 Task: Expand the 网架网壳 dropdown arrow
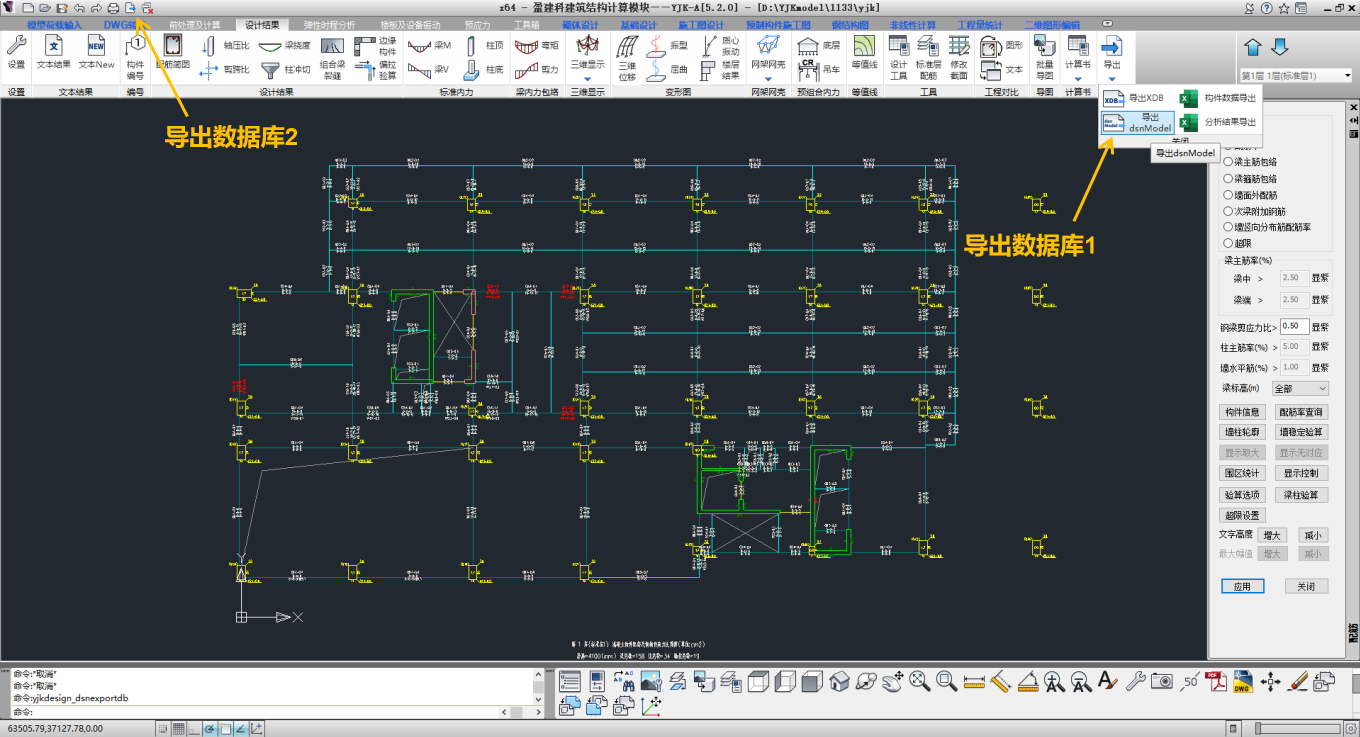[x=768, y=78]
